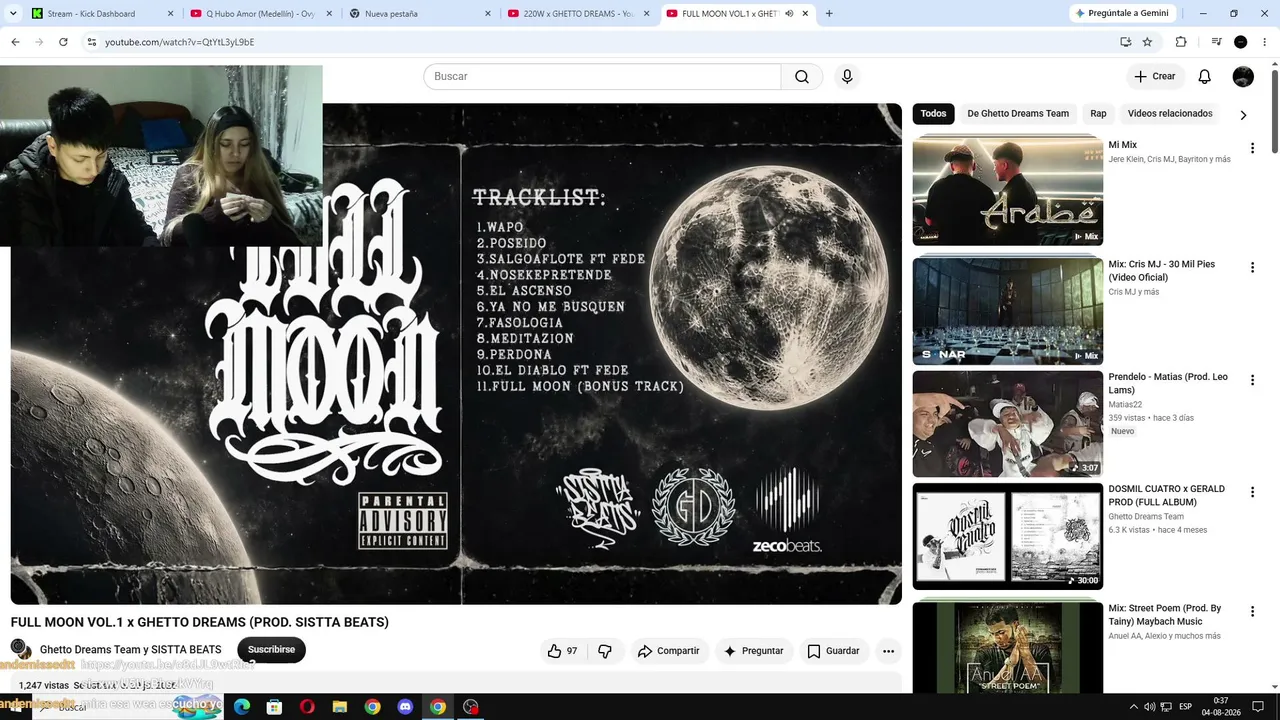This screenshot has height=720, width=1280.
Task: Click the Preguntar button
Action: [753, 651]
